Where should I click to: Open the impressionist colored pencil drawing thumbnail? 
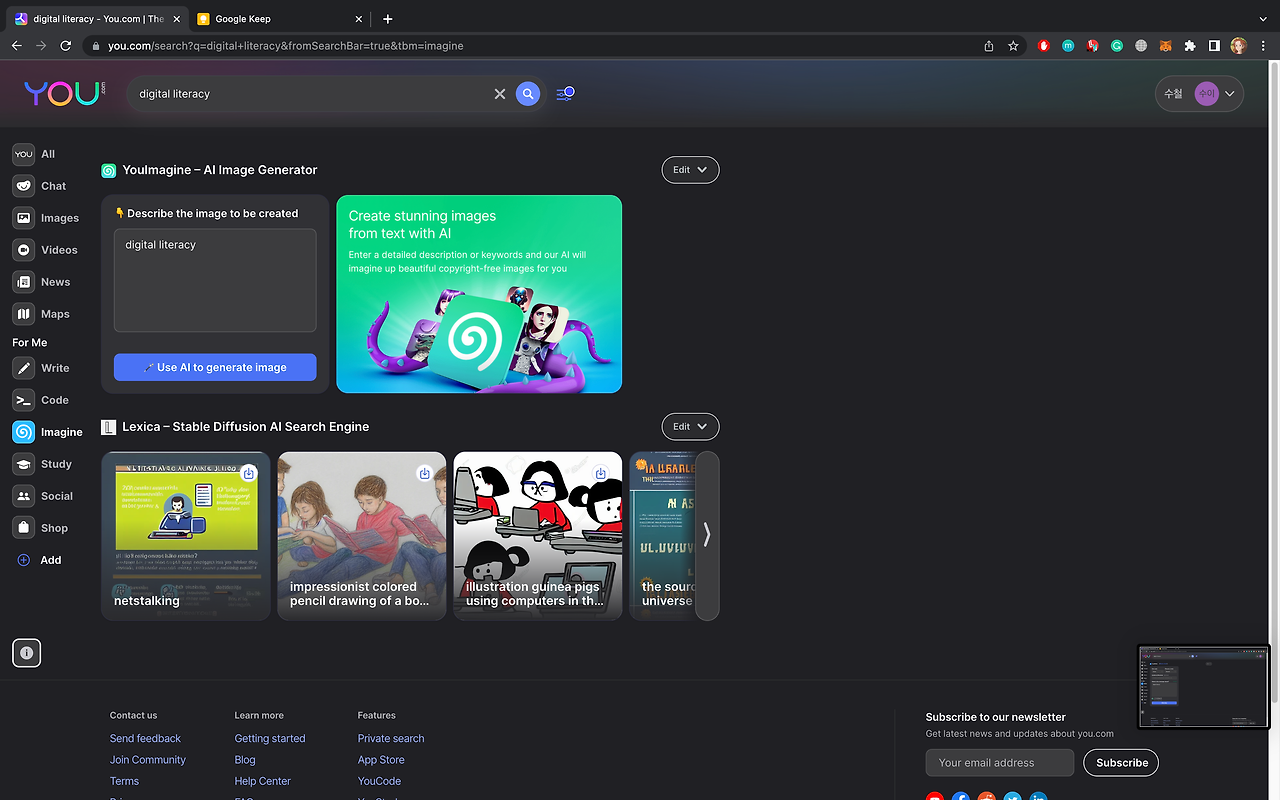[362, 536]
